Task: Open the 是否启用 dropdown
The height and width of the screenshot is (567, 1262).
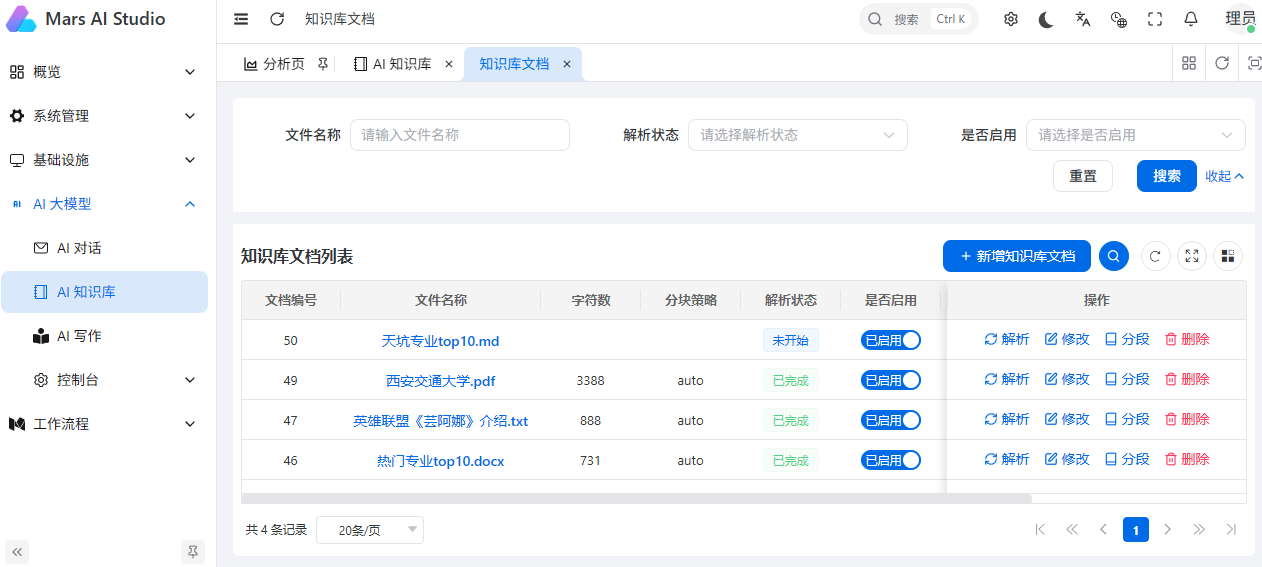Action: (x=1136, y=135)
